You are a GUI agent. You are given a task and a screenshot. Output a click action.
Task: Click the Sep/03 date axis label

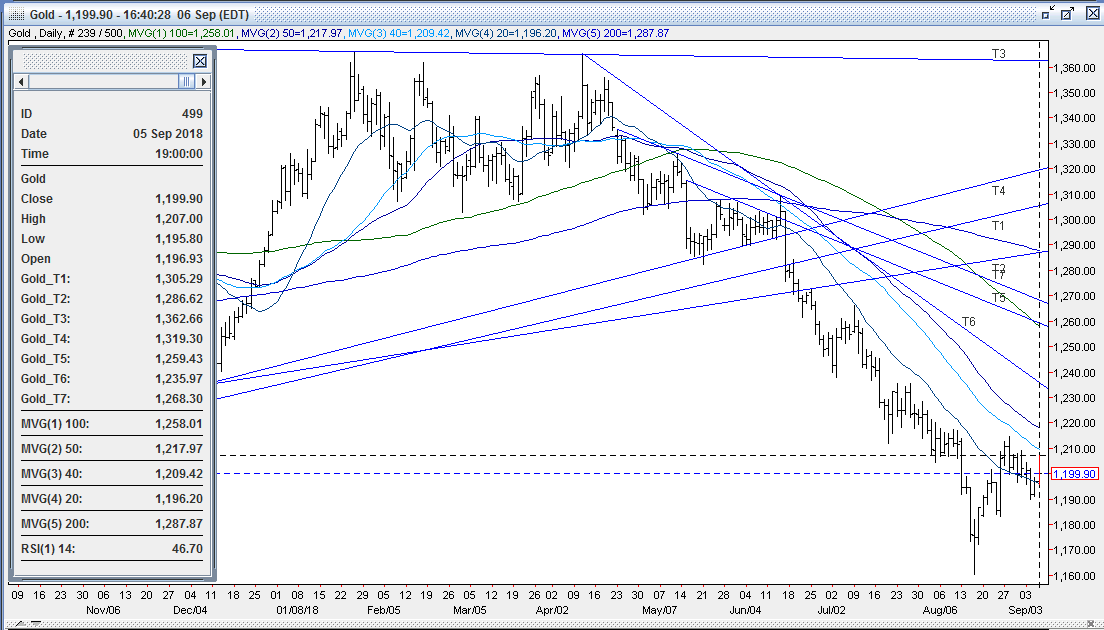(1025, 610)
